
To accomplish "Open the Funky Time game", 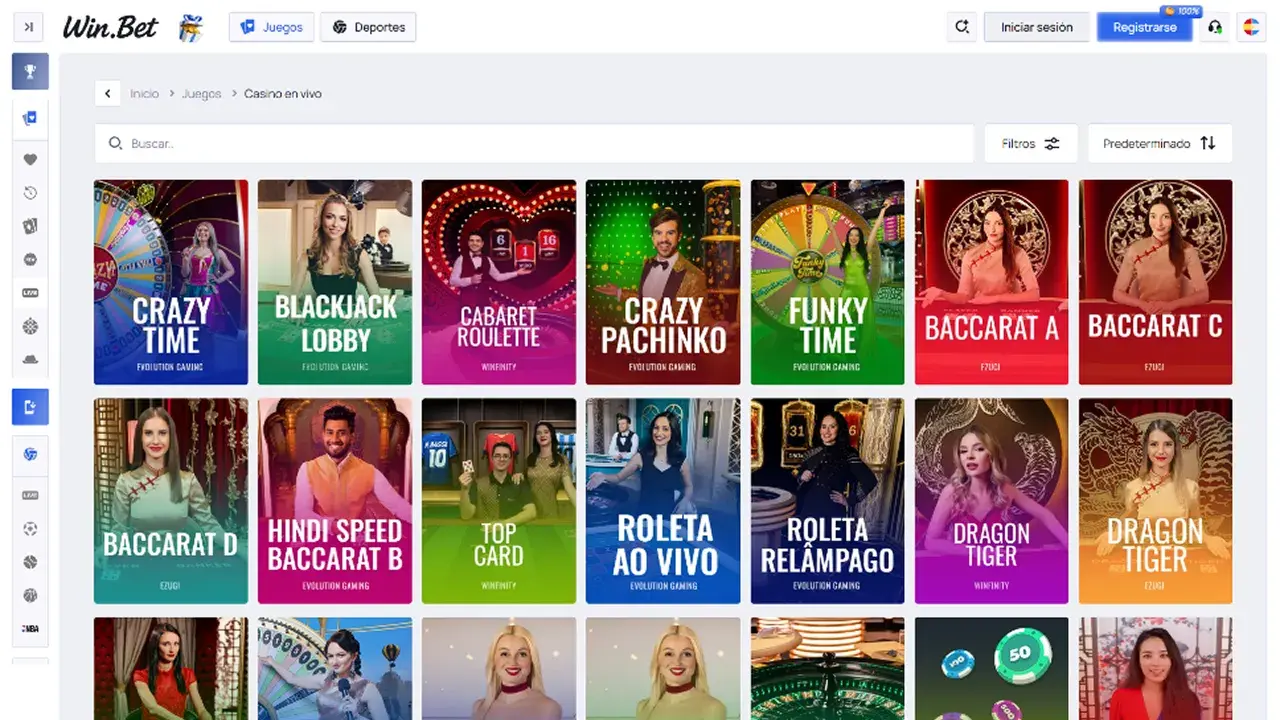I will (x=827, y=282).
